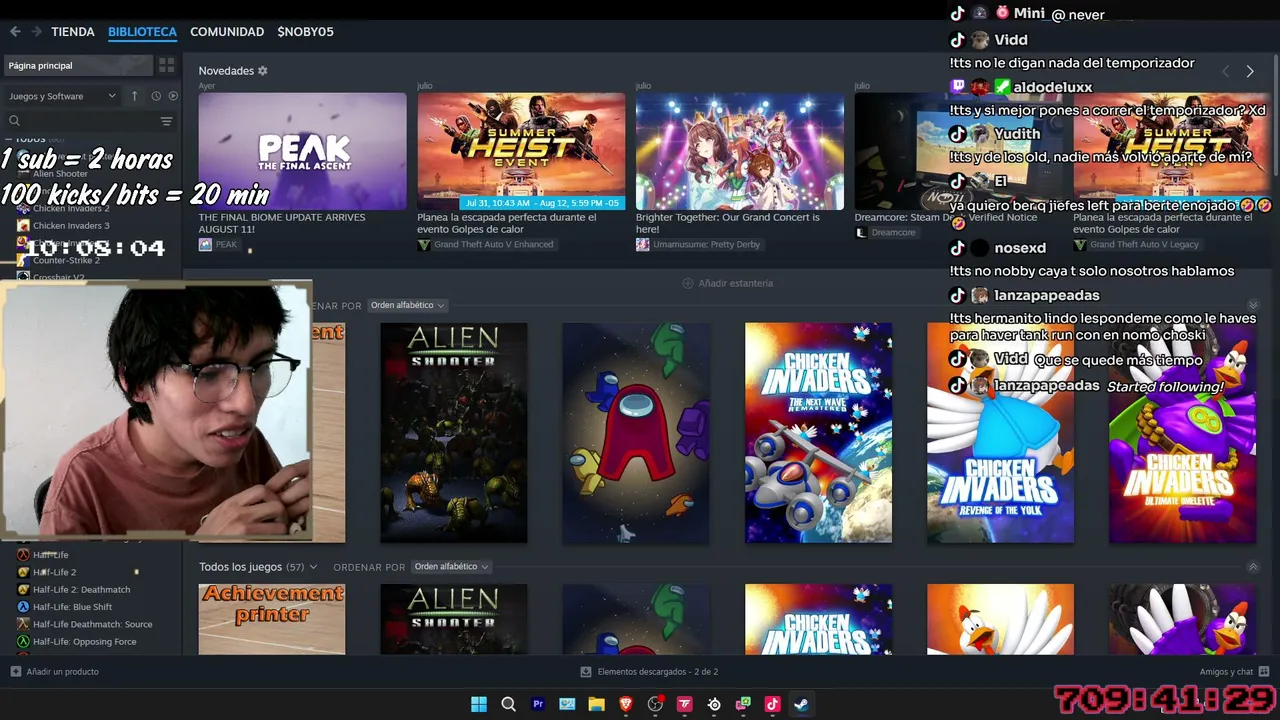
Task: Open Novedades settings gear
Action: coord(263,71)
